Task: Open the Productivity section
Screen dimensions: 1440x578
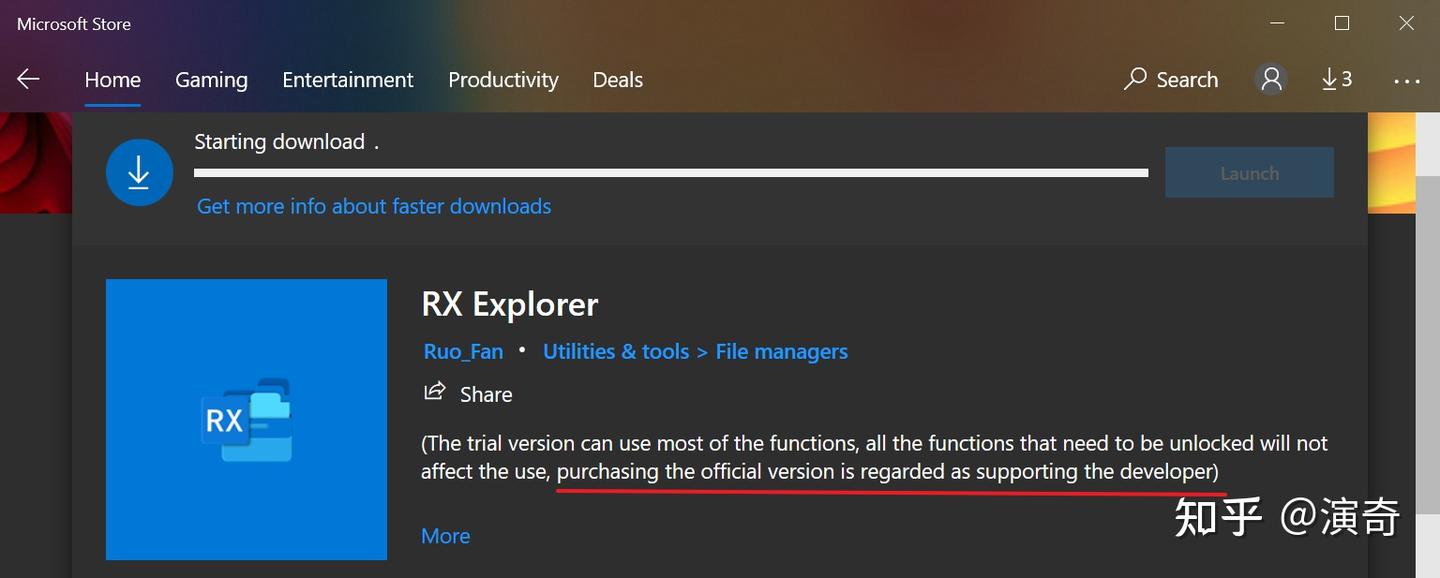Action: 503,79
